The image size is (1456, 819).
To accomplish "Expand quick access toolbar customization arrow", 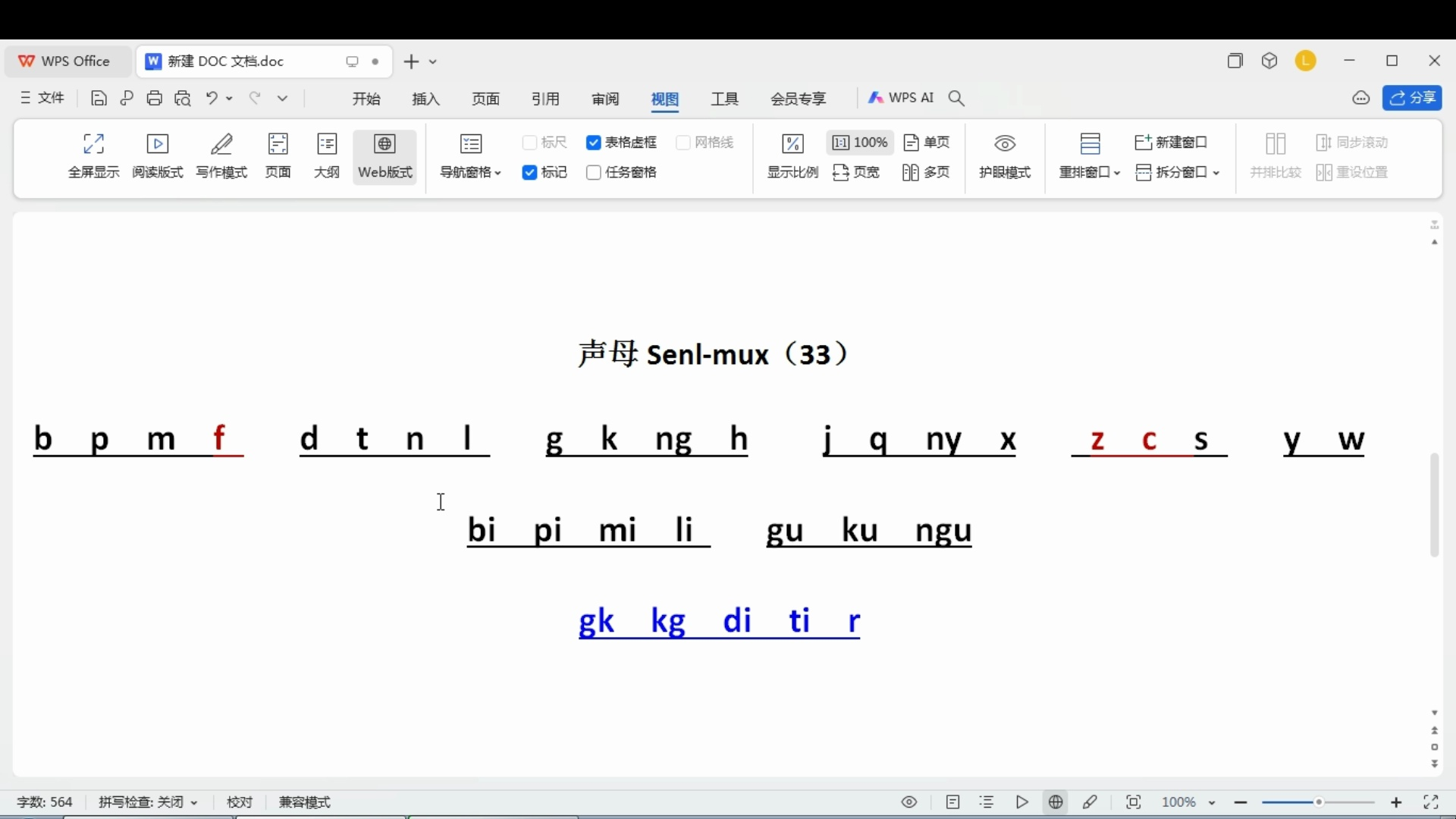I will tap(282, 99).
